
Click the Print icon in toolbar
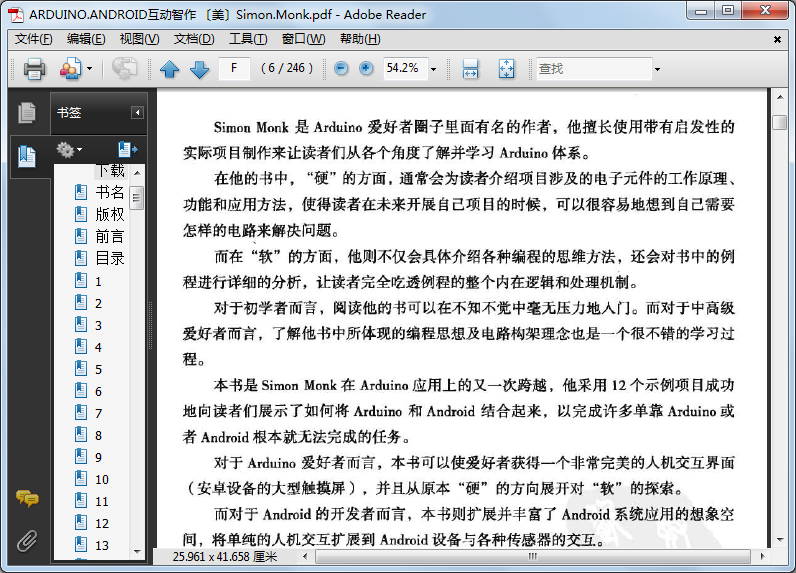[x=34, y=69]
